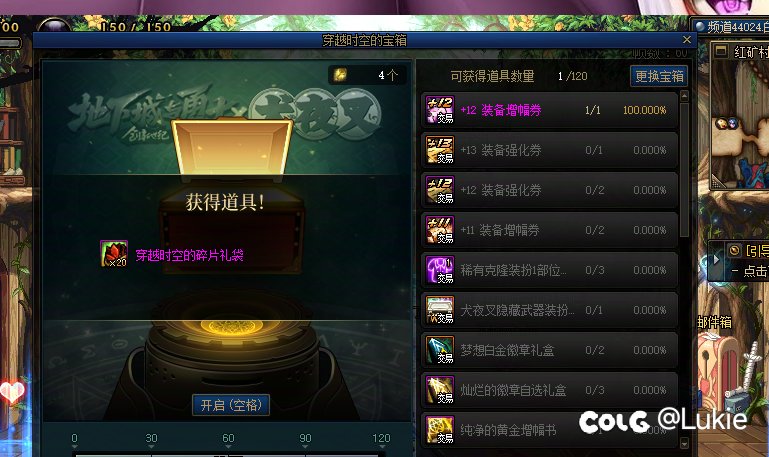Click the +11 装备增幅券 item icon
This screenshot has height=457, width=769.
click(x=439, y=230)
